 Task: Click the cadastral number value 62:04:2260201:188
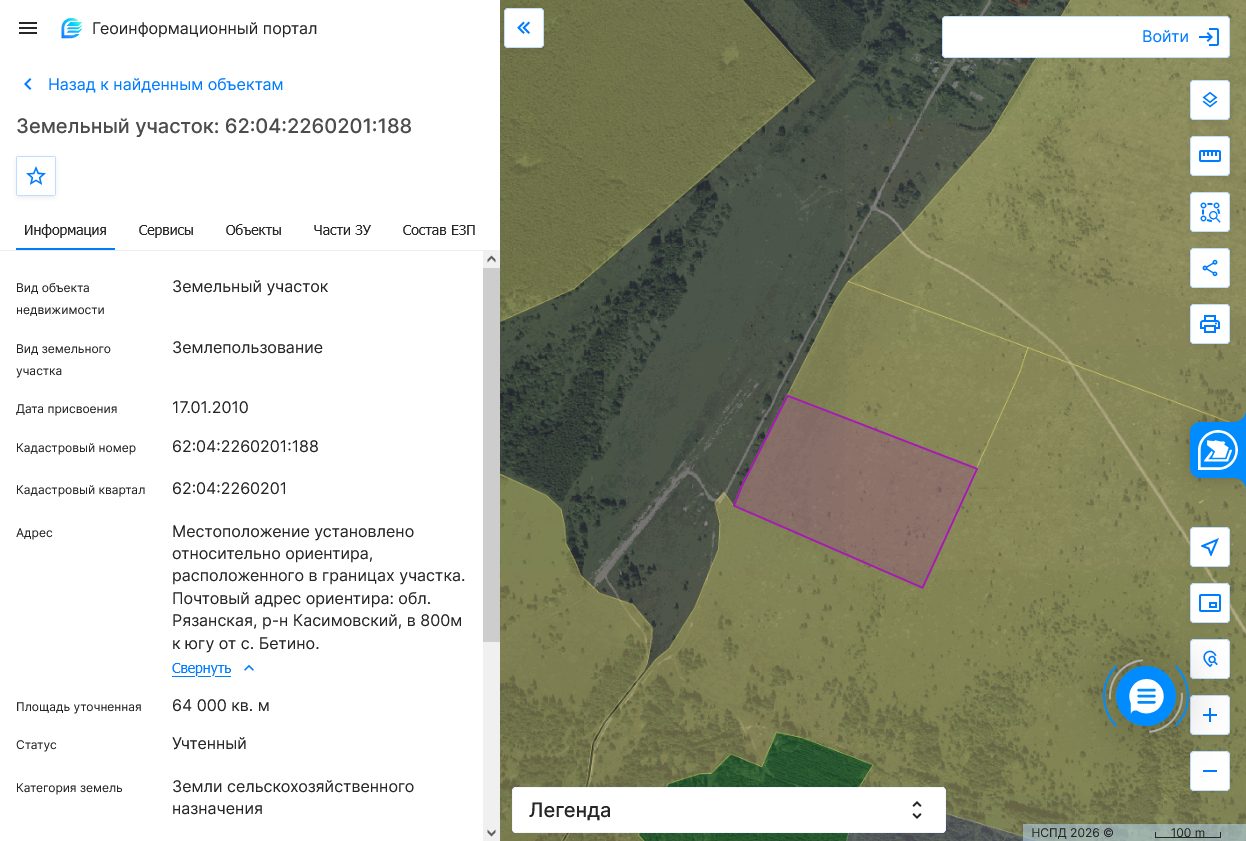[245, 447]
